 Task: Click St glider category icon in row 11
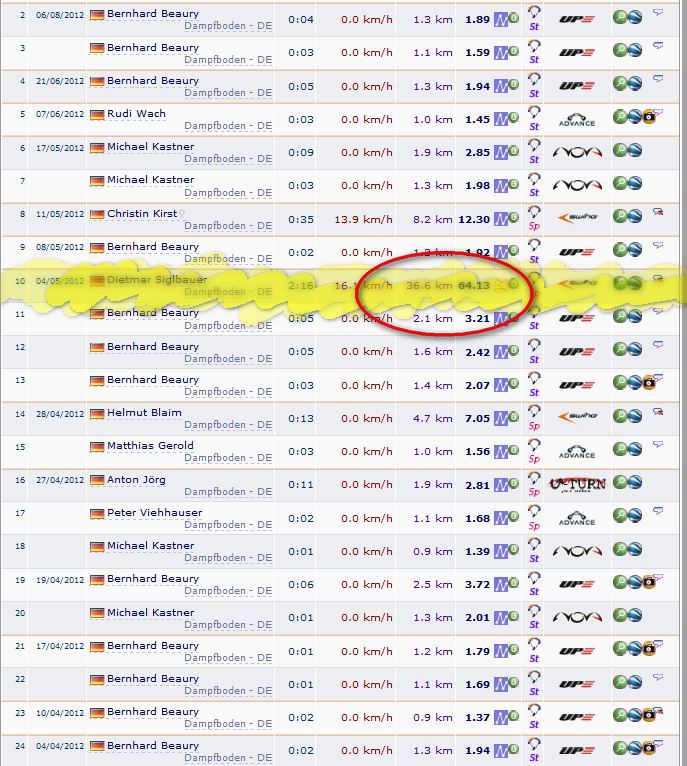coord(534,319)
